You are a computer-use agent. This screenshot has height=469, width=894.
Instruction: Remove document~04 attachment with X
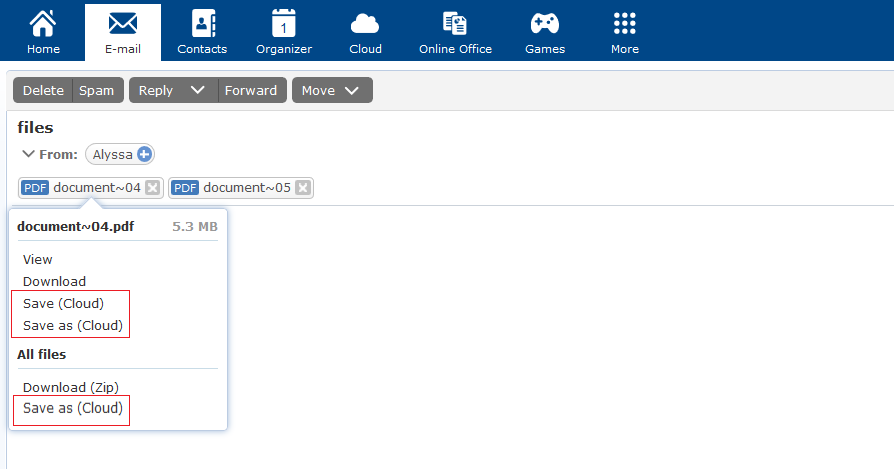(x=152, y=187)
